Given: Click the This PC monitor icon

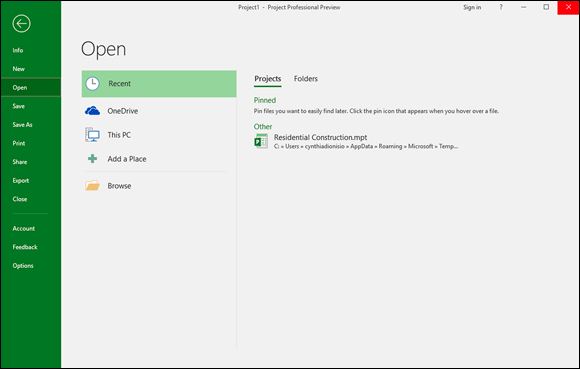Looking at the screenshot, I should click(x=92, y=135).
